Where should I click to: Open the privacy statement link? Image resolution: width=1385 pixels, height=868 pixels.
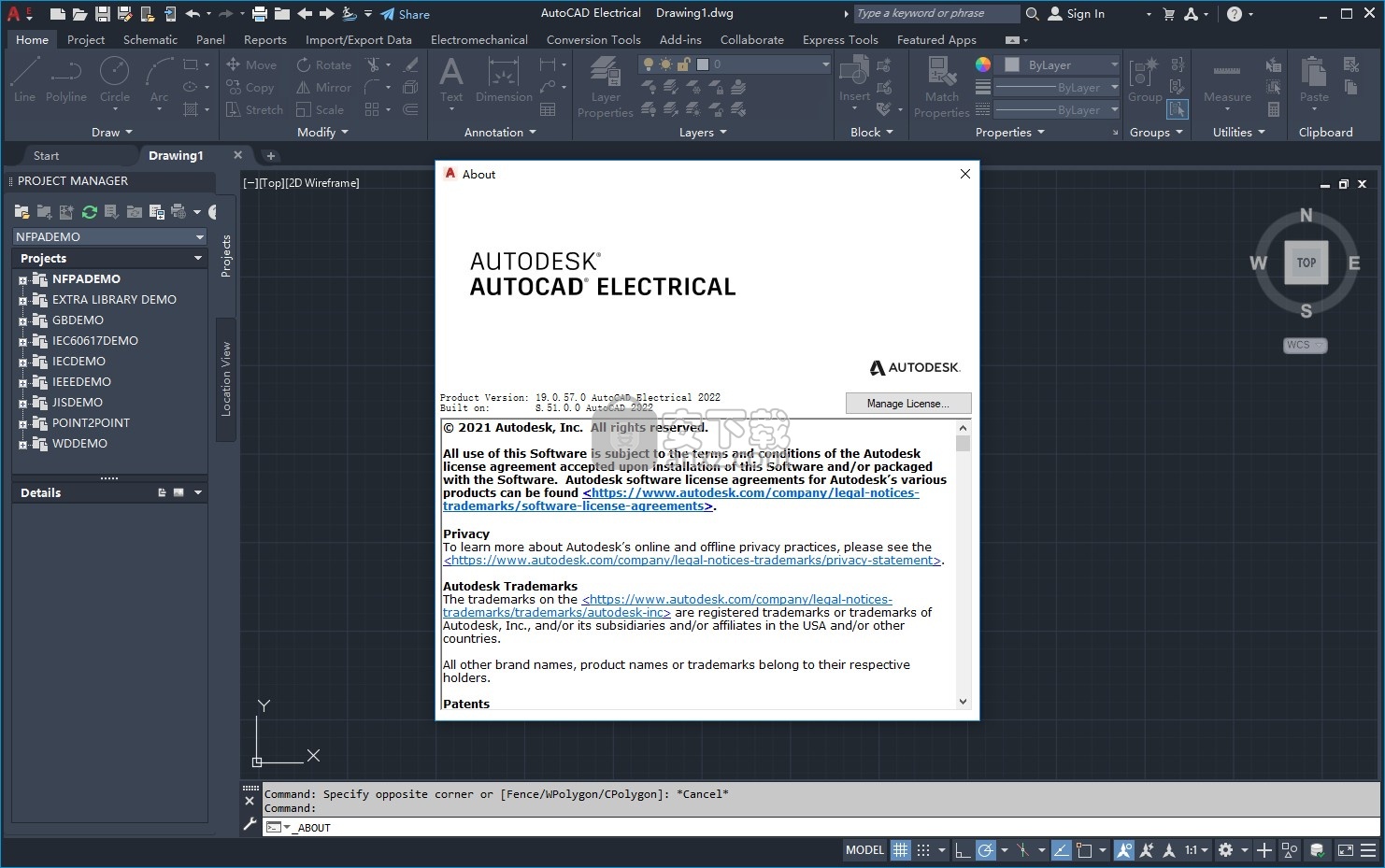(692, 561)
